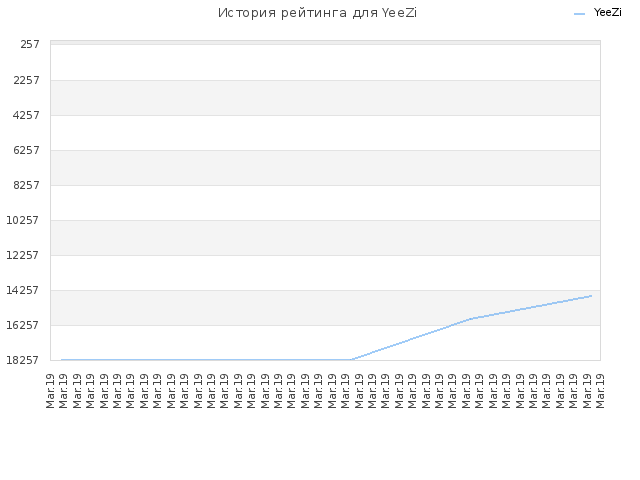Click the 14257 y-axis label
Image resolution: width=640 pixels, height=480 pixels.
click(x=23, y=290)
